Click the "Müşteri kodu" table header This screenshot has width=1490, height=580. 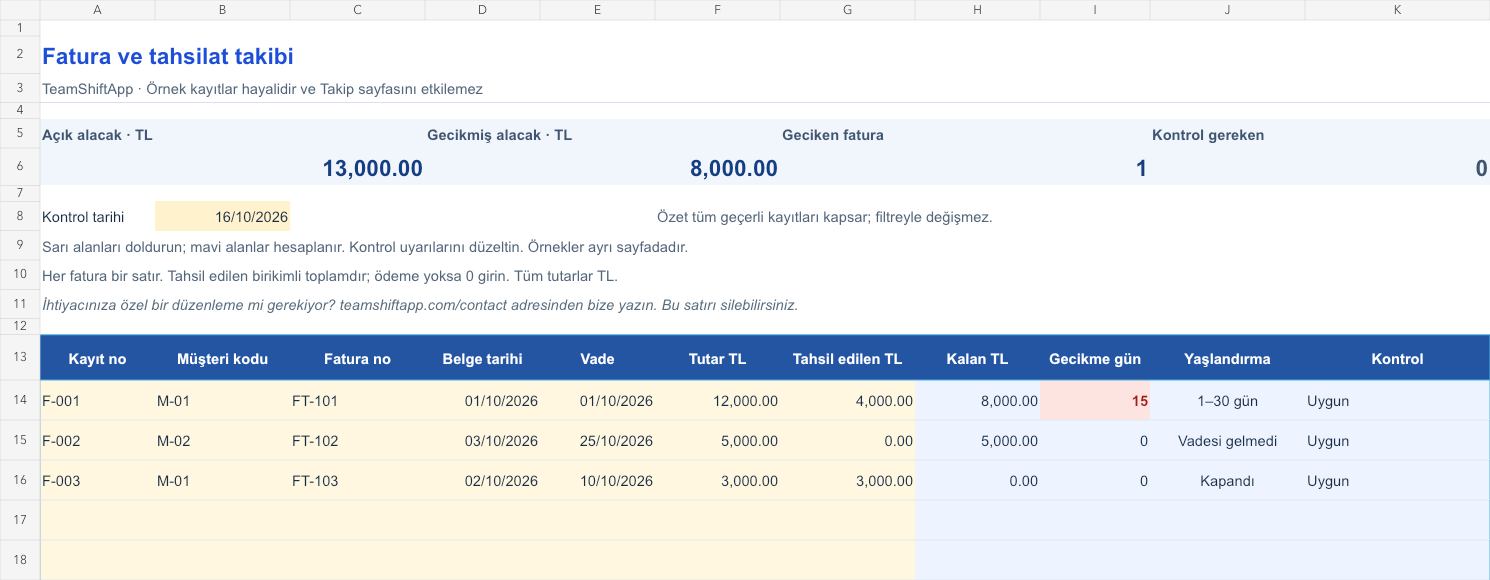[222, 359]
